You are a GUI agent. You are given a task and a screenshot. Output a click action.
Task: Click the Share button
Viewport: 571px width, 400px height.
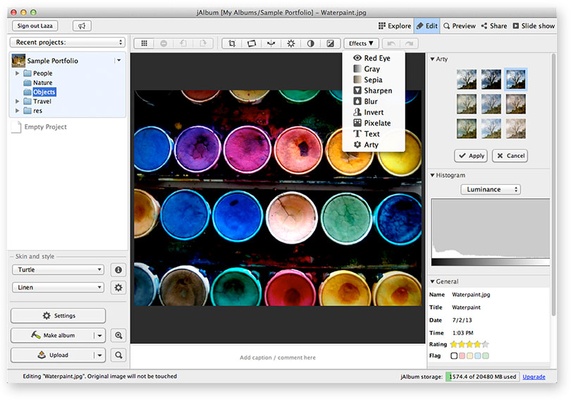(x=494, y=26)
